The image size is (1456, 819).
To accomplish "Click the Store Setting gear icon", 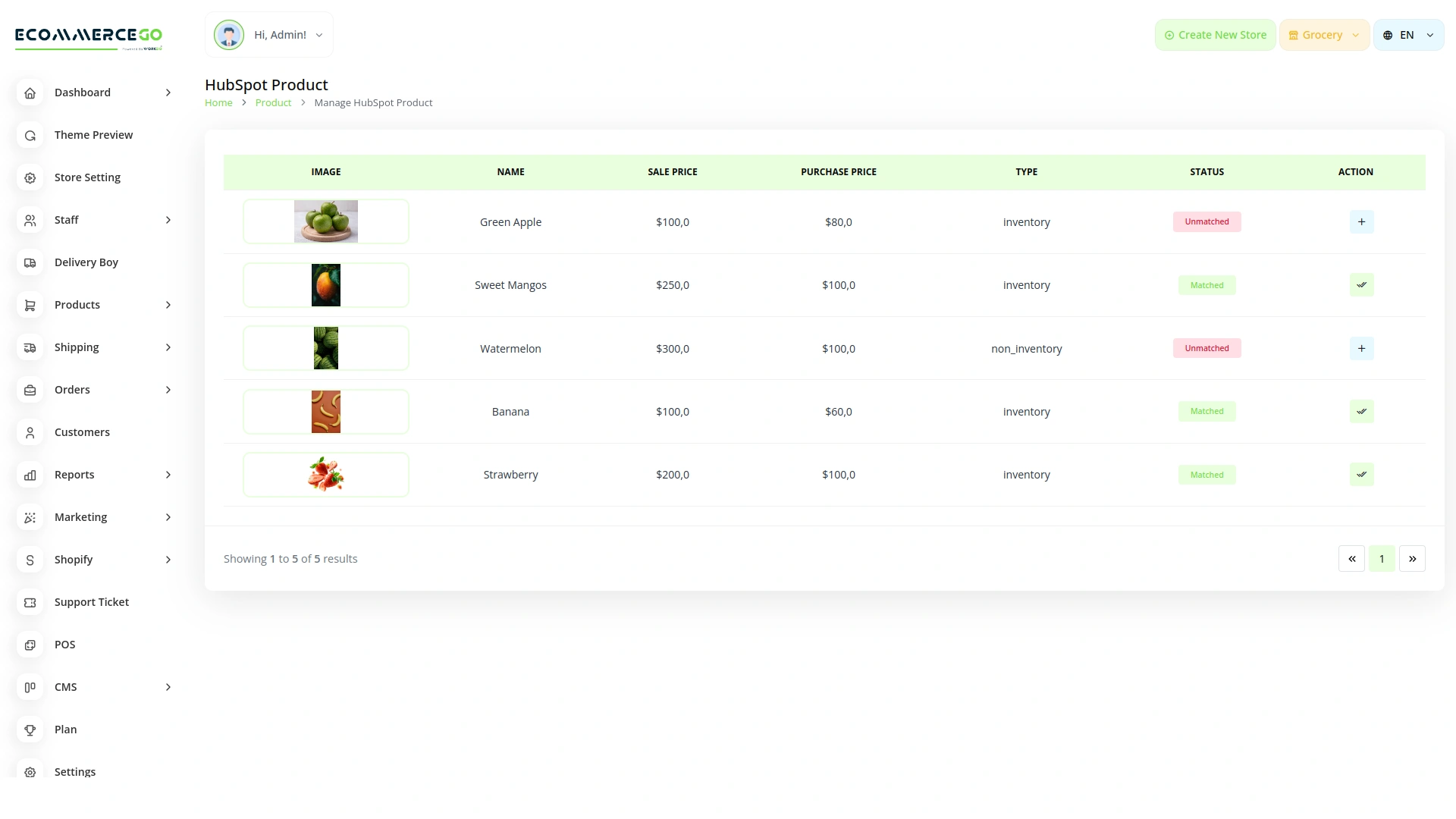I will pos(30,177).
